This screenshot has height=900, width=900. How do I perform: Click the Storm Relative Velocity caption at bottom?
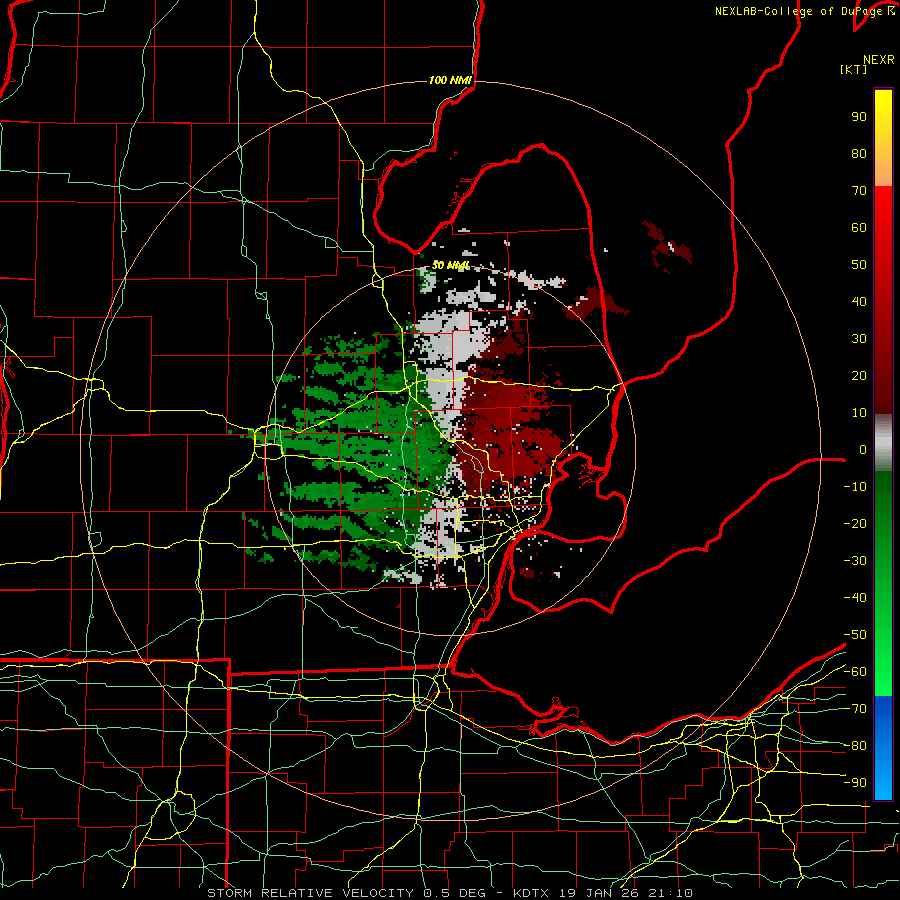[x=449, y=893]
